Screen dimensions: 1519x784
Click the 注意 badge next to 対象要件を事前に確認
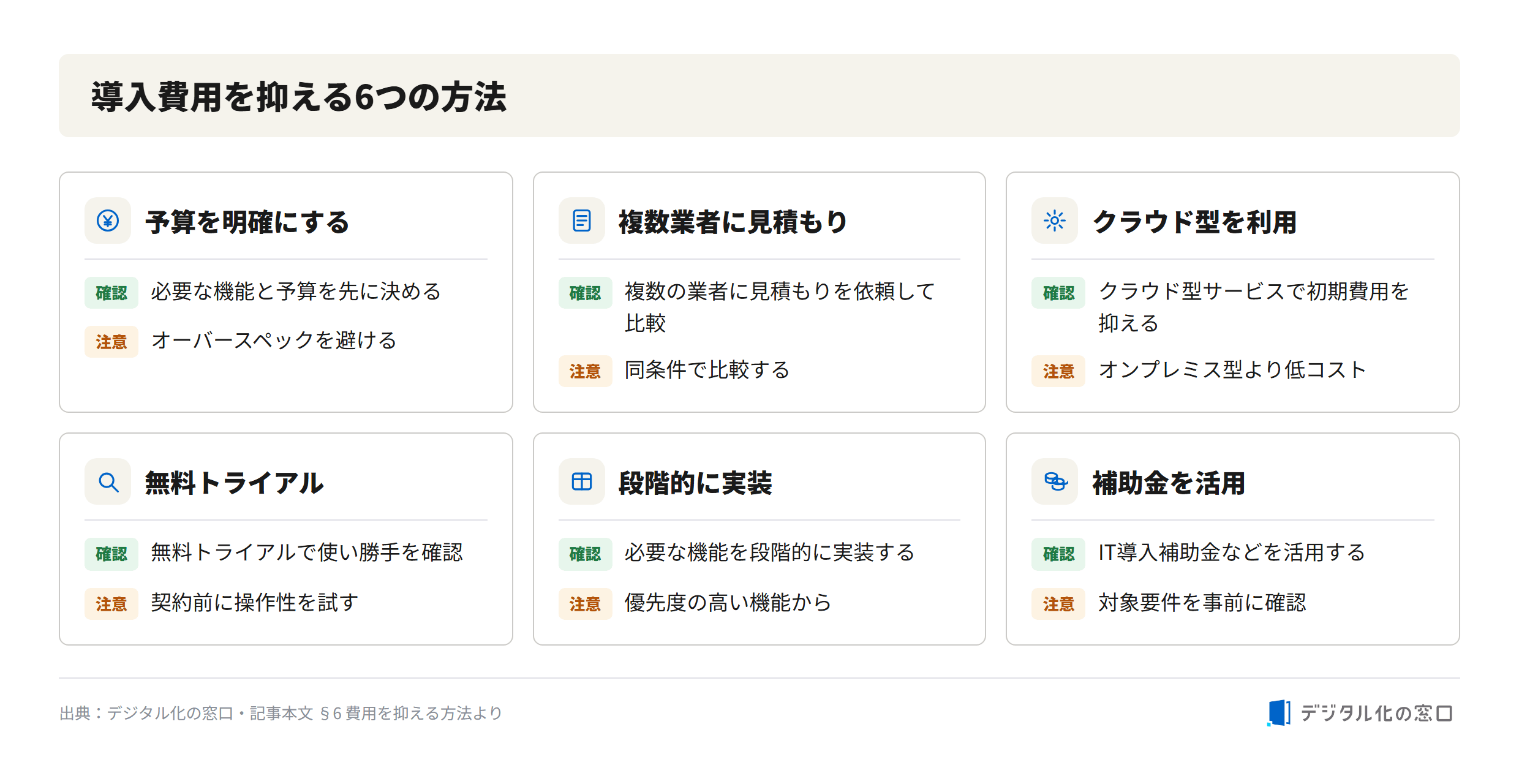pos(1058,604)
